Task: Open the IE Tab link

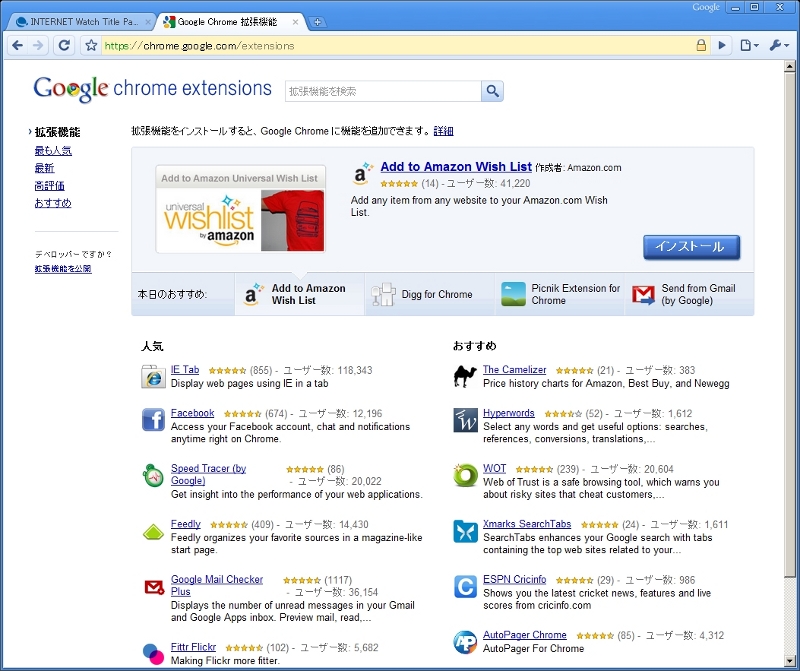Action: (185, 370)
